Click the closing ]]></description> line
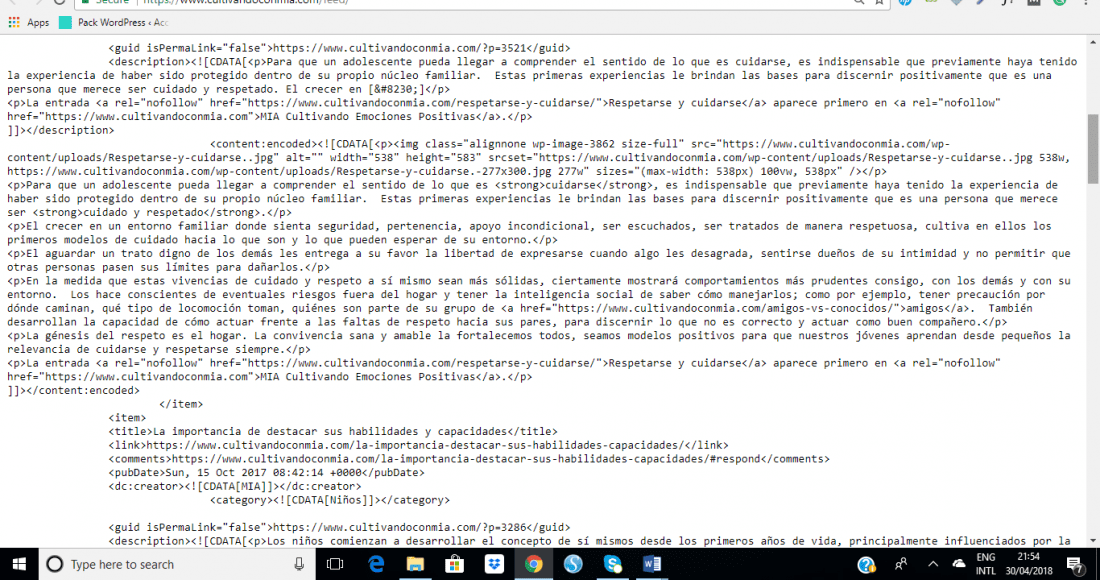This screenshot has width=1100, height=580. [x=61, y=130]
